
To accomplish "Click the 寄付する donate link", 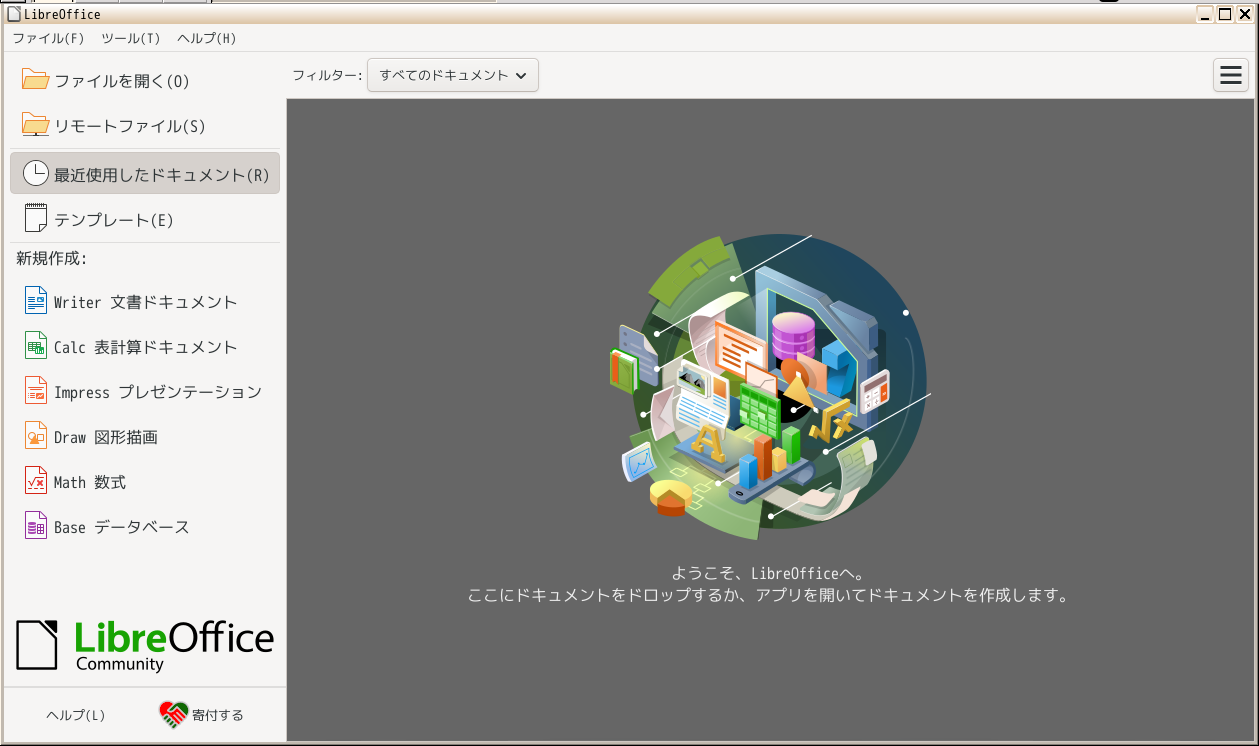I will [x=200, y=714].
